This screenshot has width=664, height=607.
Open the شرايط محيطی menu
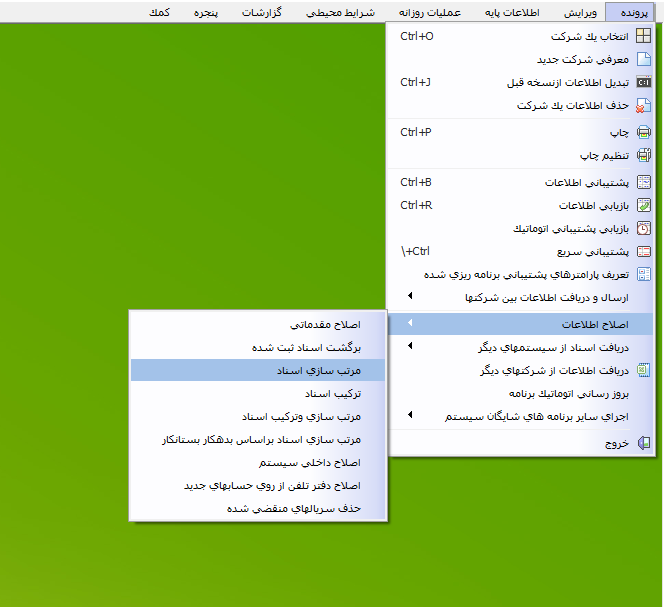pos(340,12)
